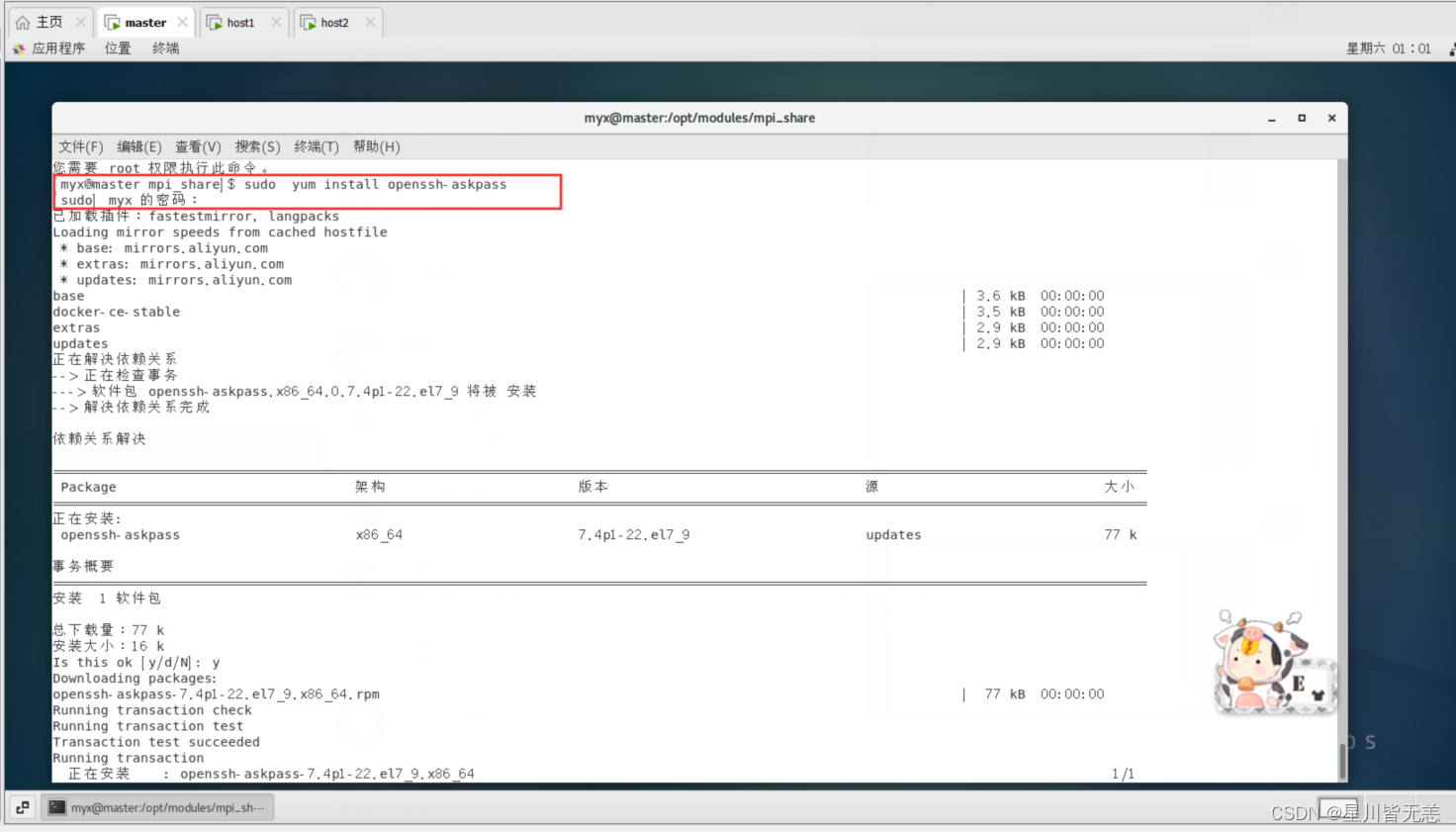Open the 搜索 search menu
The image size is (1456, 832).
257,146
